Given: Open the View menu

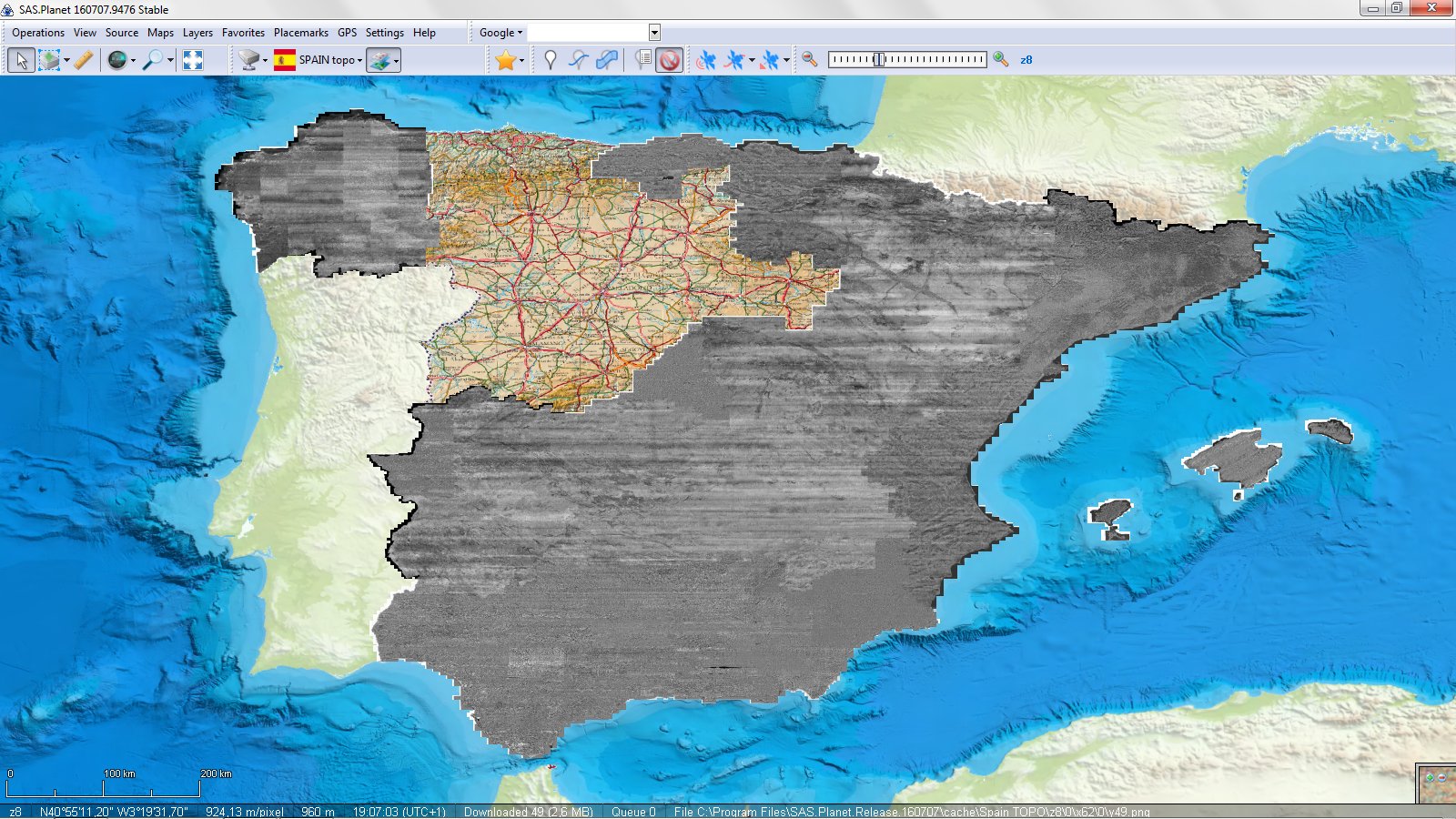Looking at the screenshot, I should (x=85, y=33).
